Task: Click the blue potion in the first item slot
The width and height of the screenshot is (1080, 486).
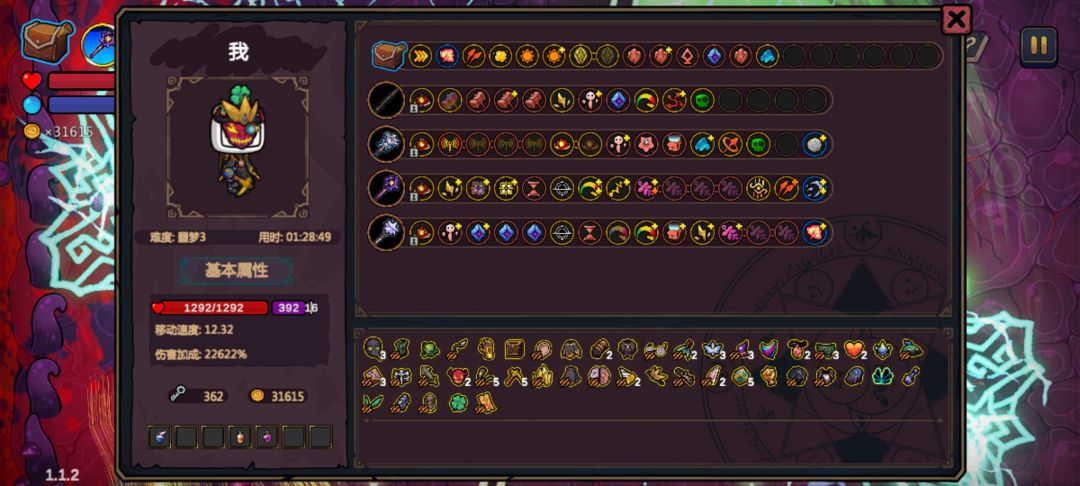Action: [159, 436]
